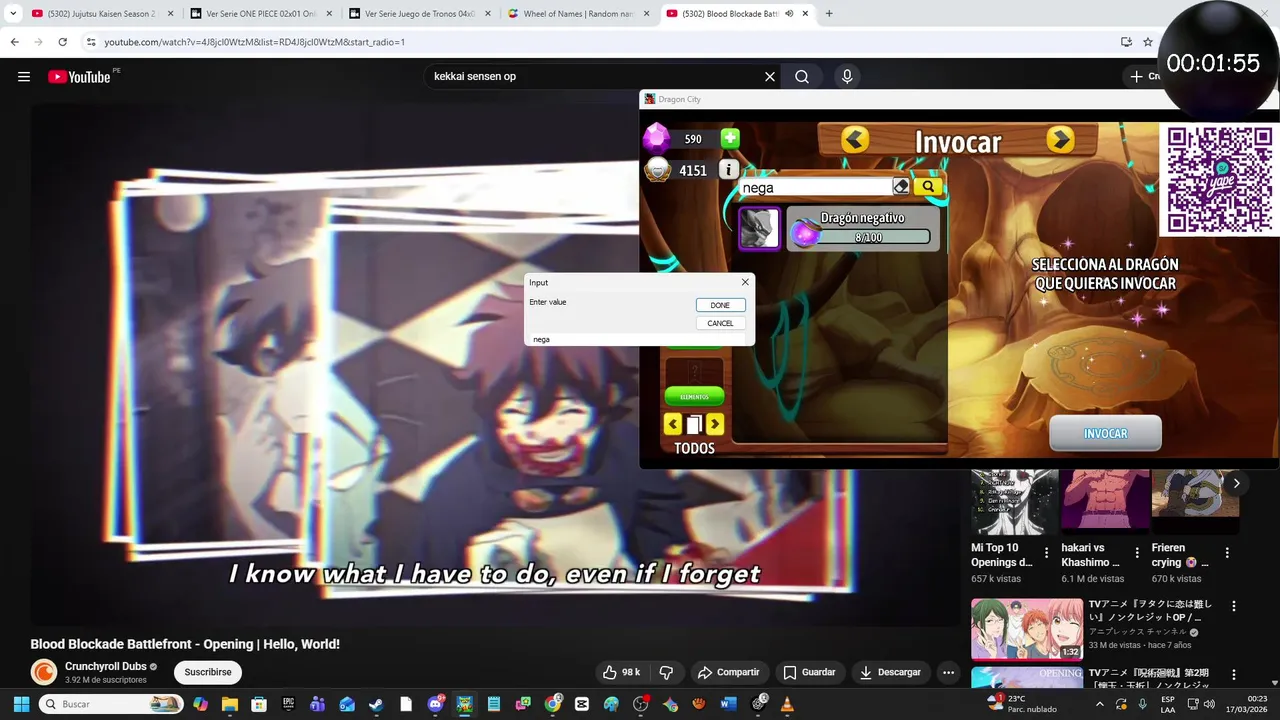Switch to Ver Serie ONE PIECE tab
The image size is (1280, 720).
pyautogui.click(x=260, y=14)
